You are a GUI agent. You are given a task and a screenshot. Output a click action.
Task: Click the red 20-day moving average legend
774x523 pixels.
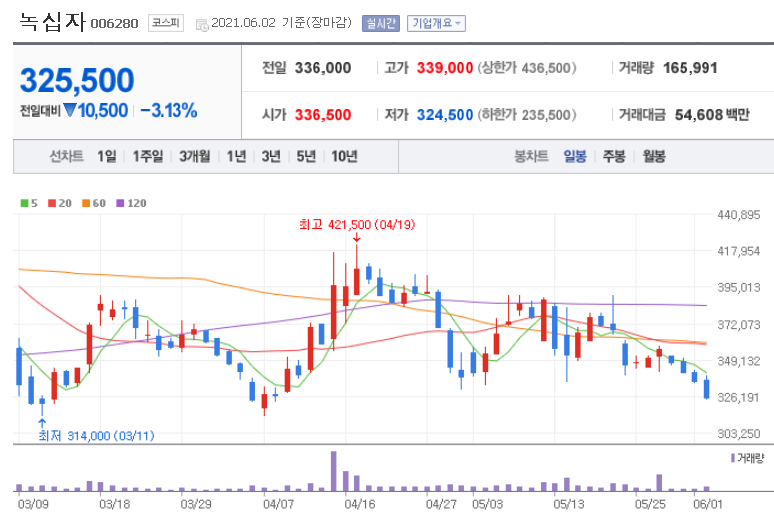tap(60, 203)
